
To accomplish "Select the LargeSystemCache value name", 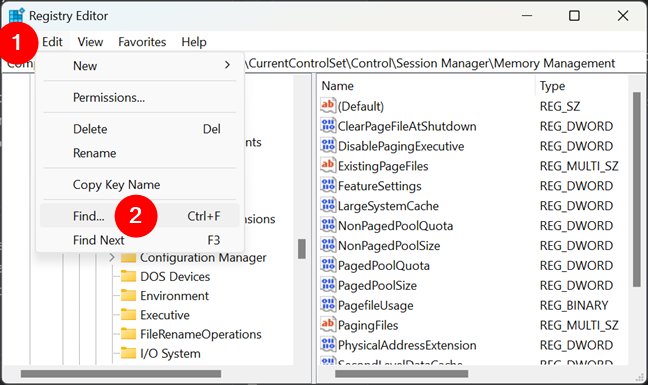I will (x=388, y=206).
